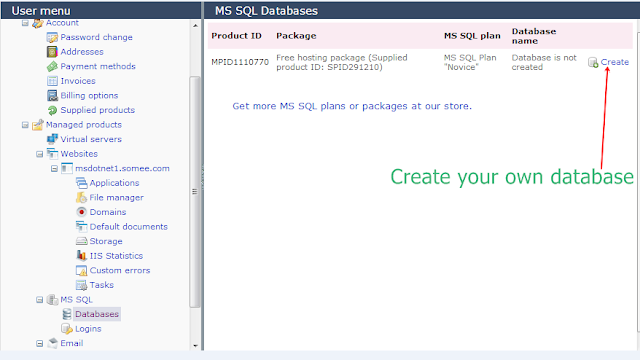This screenshot has height=360, width=640.
Task: Go to Billing options
Action: [89, 96]
